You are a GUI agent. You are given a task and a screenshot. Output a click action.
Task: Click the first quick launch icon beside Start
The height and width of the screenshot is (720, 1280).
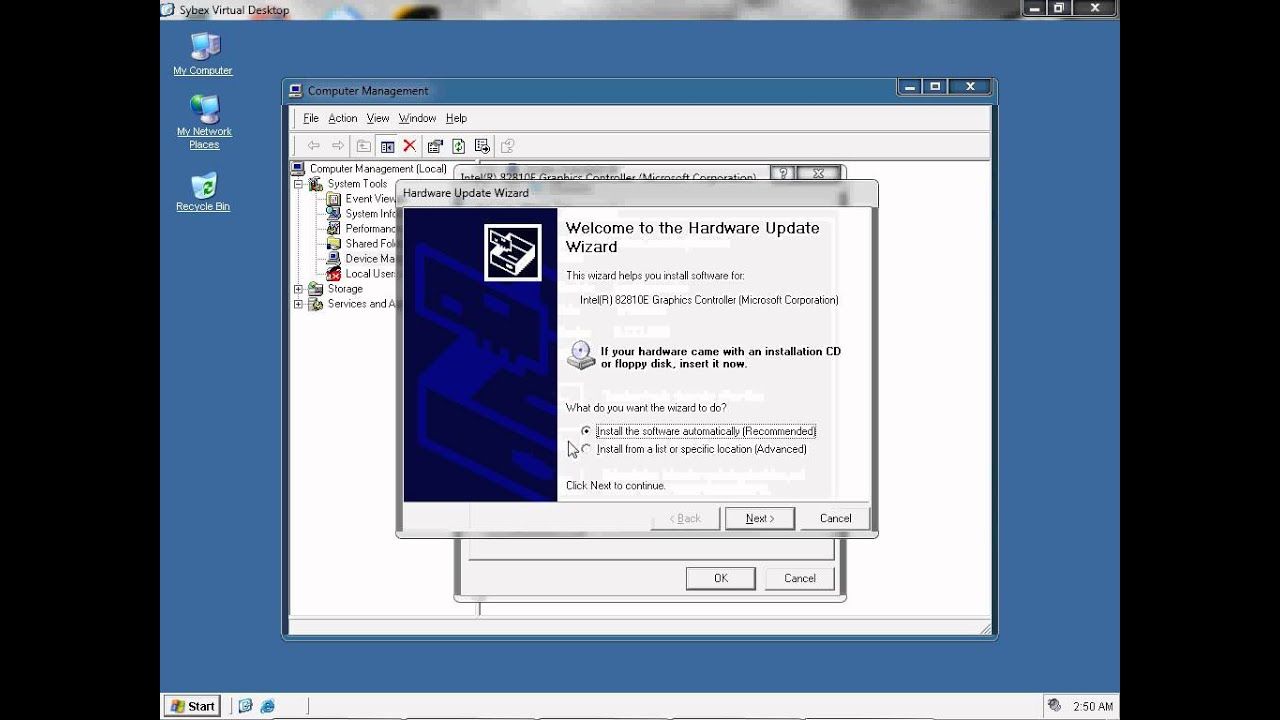(x=246, y=706)
